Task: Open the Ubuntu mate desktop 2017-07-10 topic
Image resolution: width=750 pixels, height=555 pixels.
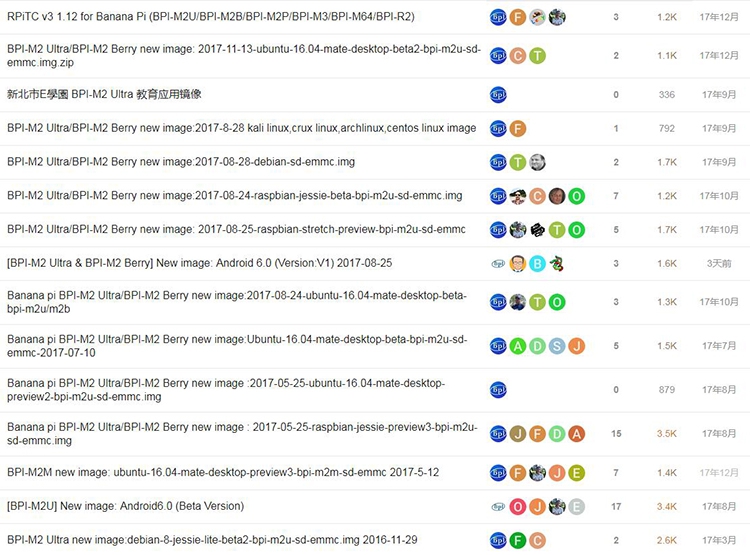Action: point(237,346)
